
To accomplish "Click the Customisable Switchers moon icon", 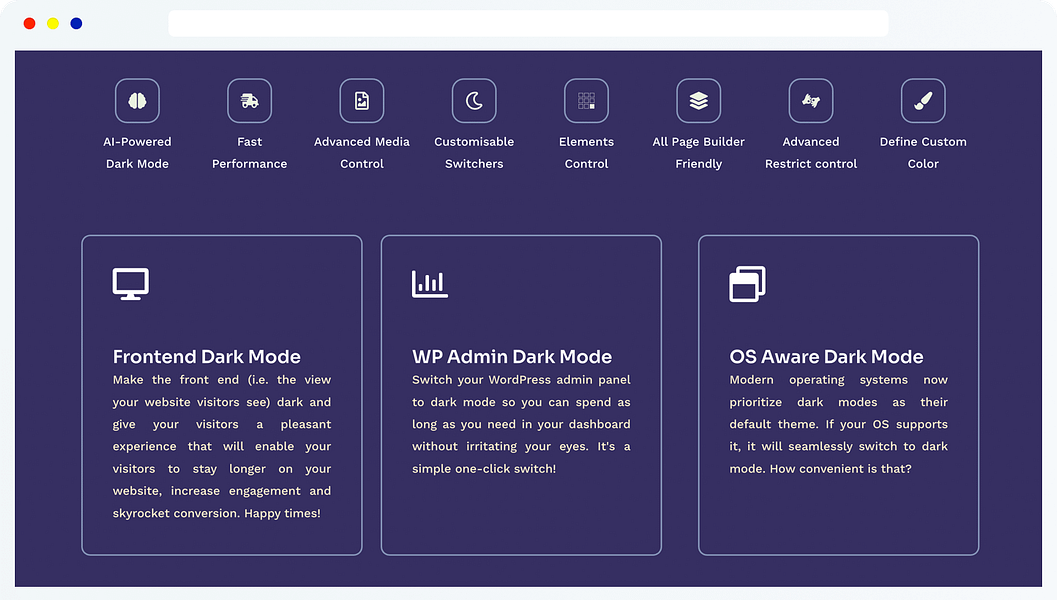I will click(474, 101).
